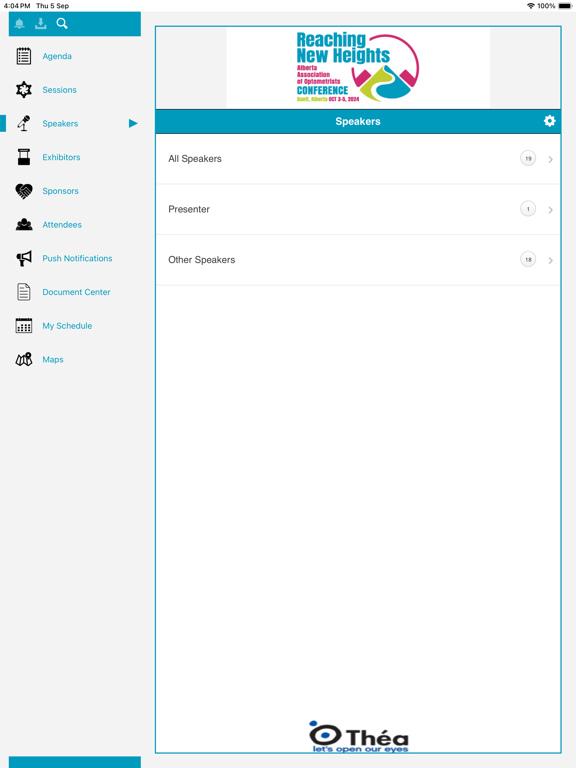Click the arrow next to Speakers sidebar item
Image resolution: width=576 pixels, height=768 pixels.
(x=133, y=123)
